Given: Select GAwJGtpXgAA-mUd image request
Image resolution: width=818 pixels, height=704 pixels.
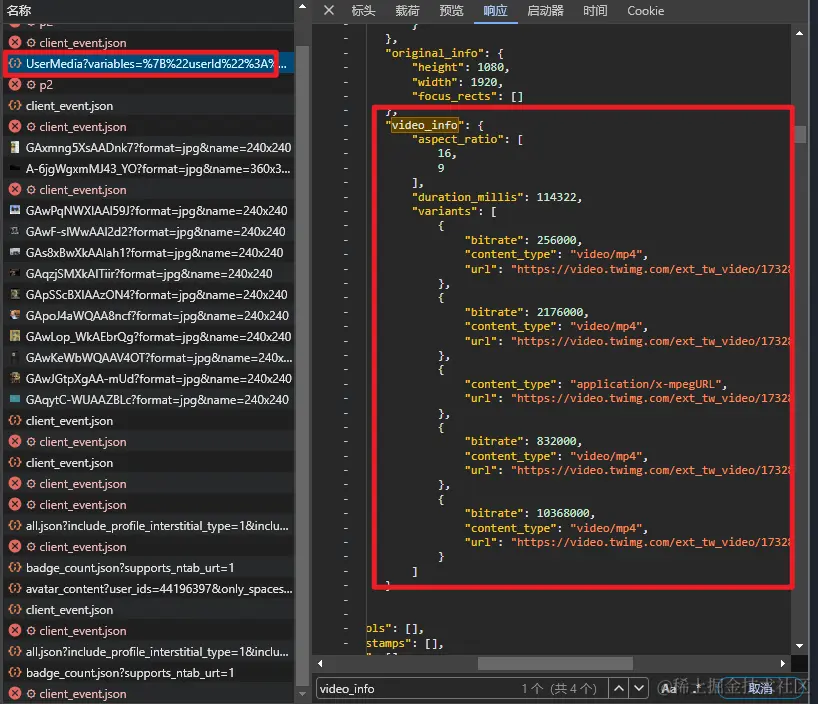Looking at the screenshot, I should (149, 378).
